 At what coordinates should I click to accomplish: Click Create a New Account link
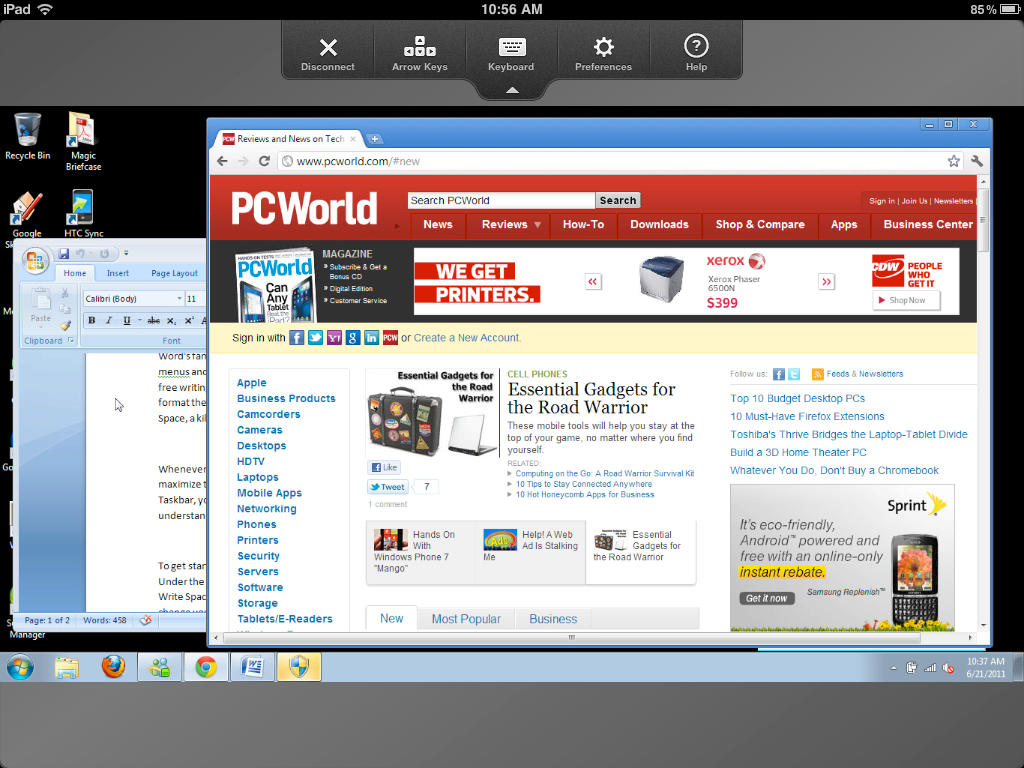(x=467, y=338)
